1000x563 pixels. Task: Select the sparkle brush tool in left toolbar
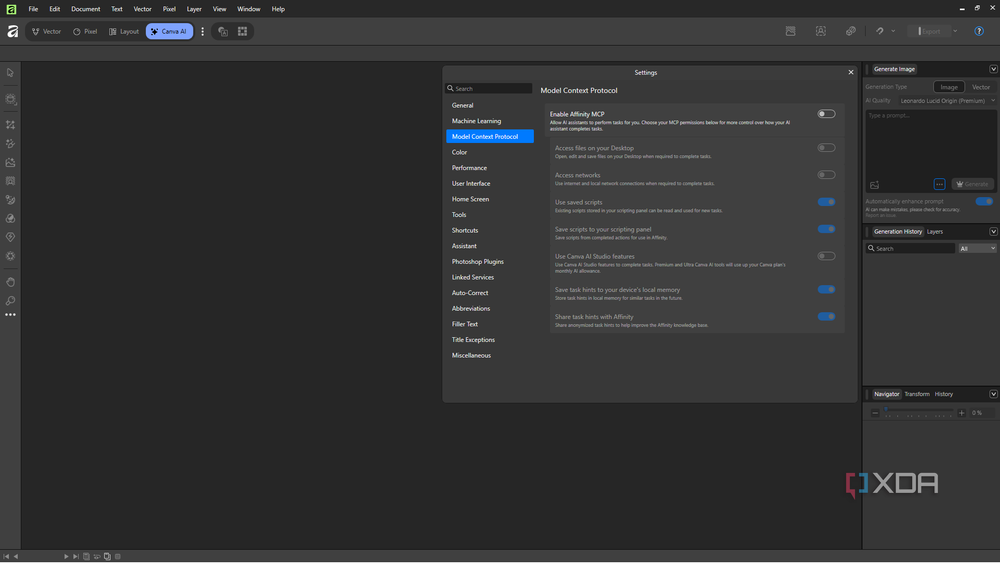[10, 143]
